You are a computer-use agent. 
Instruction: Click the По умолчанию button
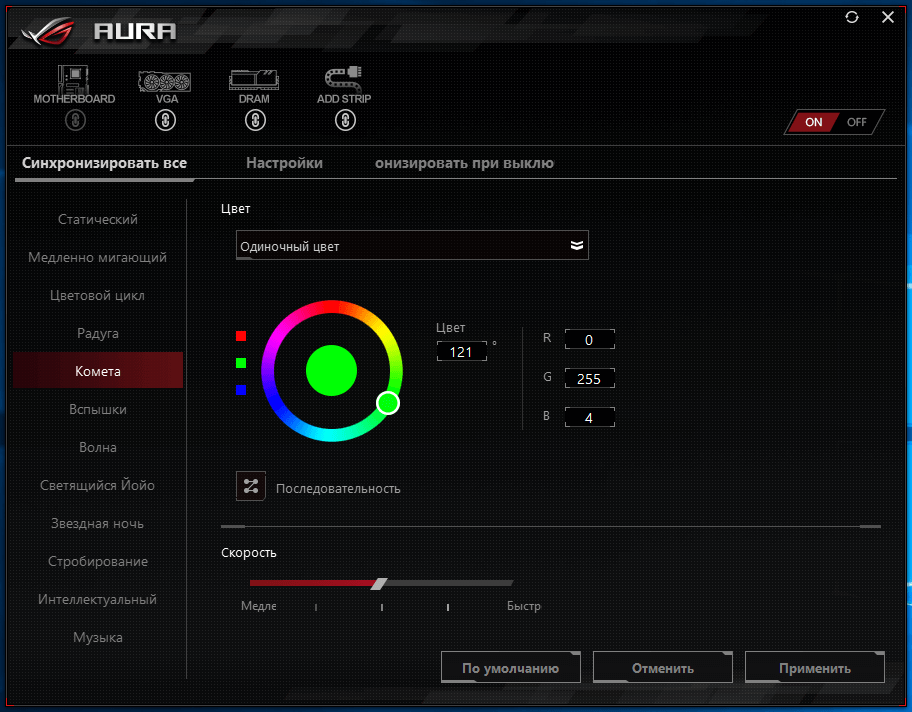coord(510,668)
